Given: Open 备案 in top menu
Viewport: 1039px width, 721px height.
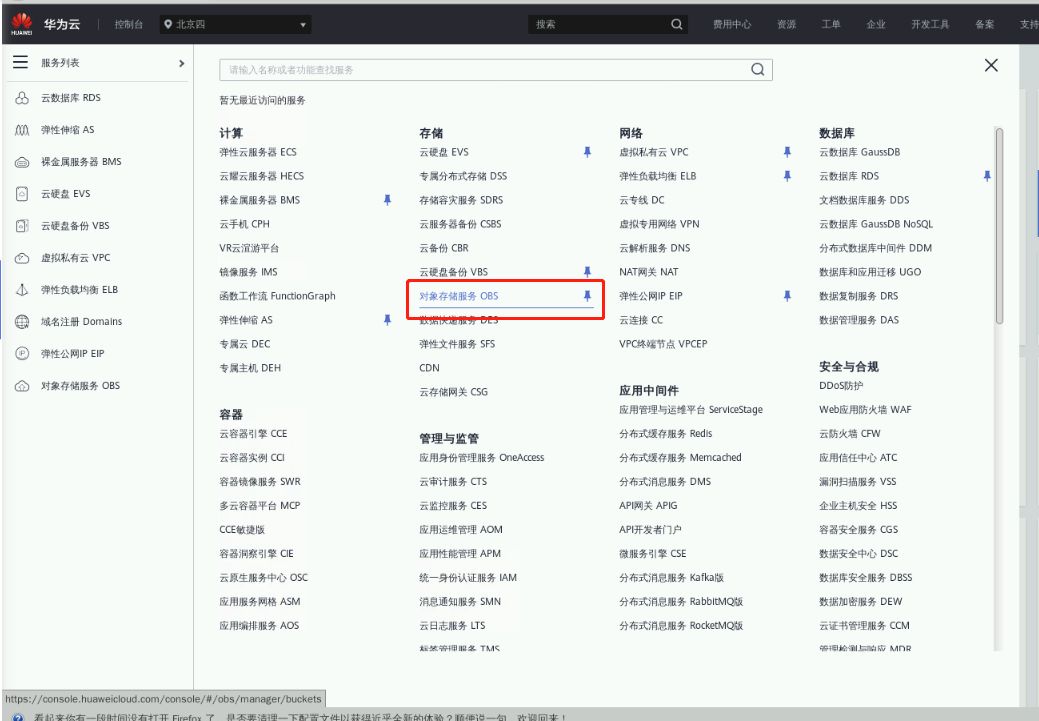Looking at the screenshot, I should point(985,24).
